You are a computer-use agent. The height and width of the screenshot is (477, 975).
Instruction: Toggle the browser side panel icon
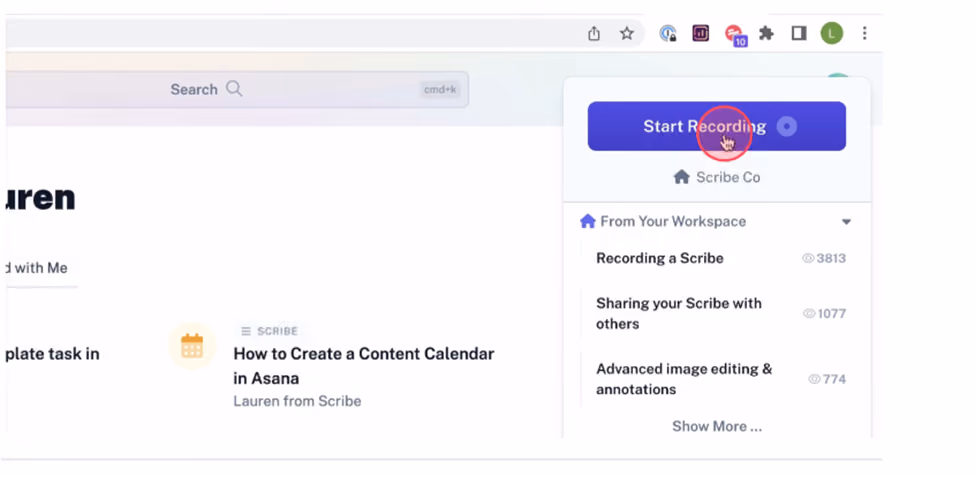point(799,33)
